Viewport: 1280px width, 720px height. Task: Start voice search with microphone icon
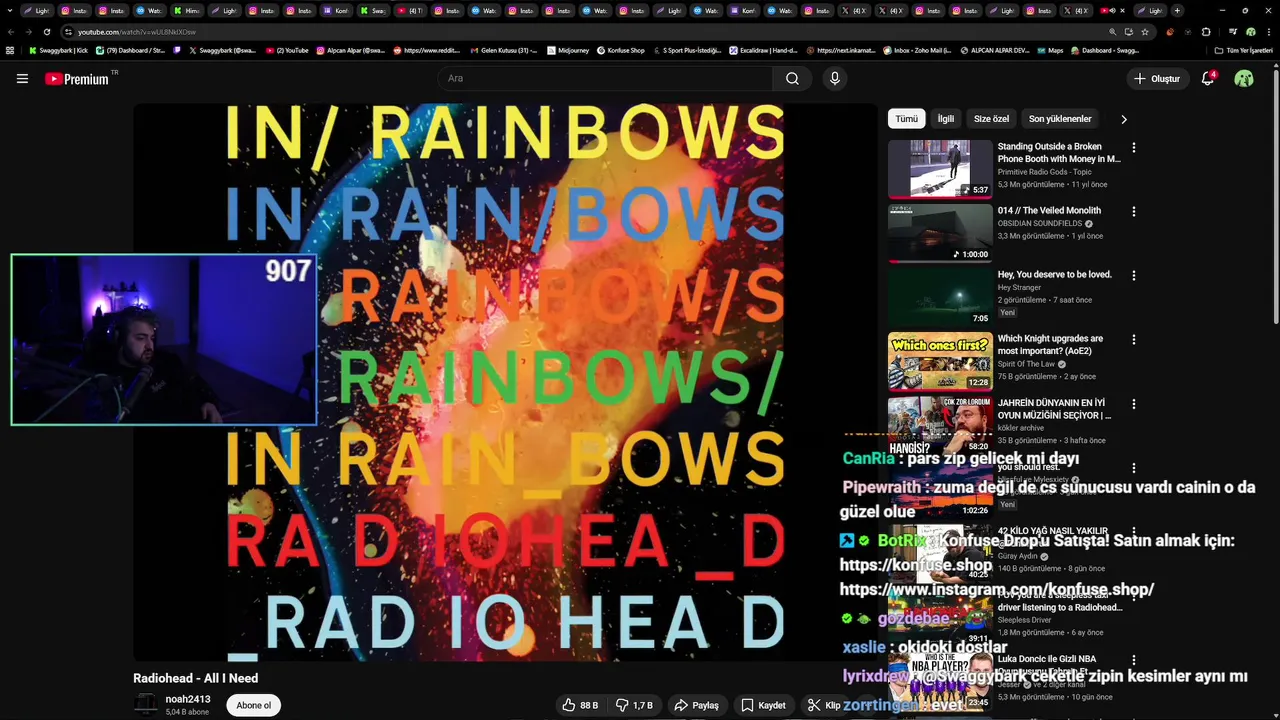[x=835, y=78]
